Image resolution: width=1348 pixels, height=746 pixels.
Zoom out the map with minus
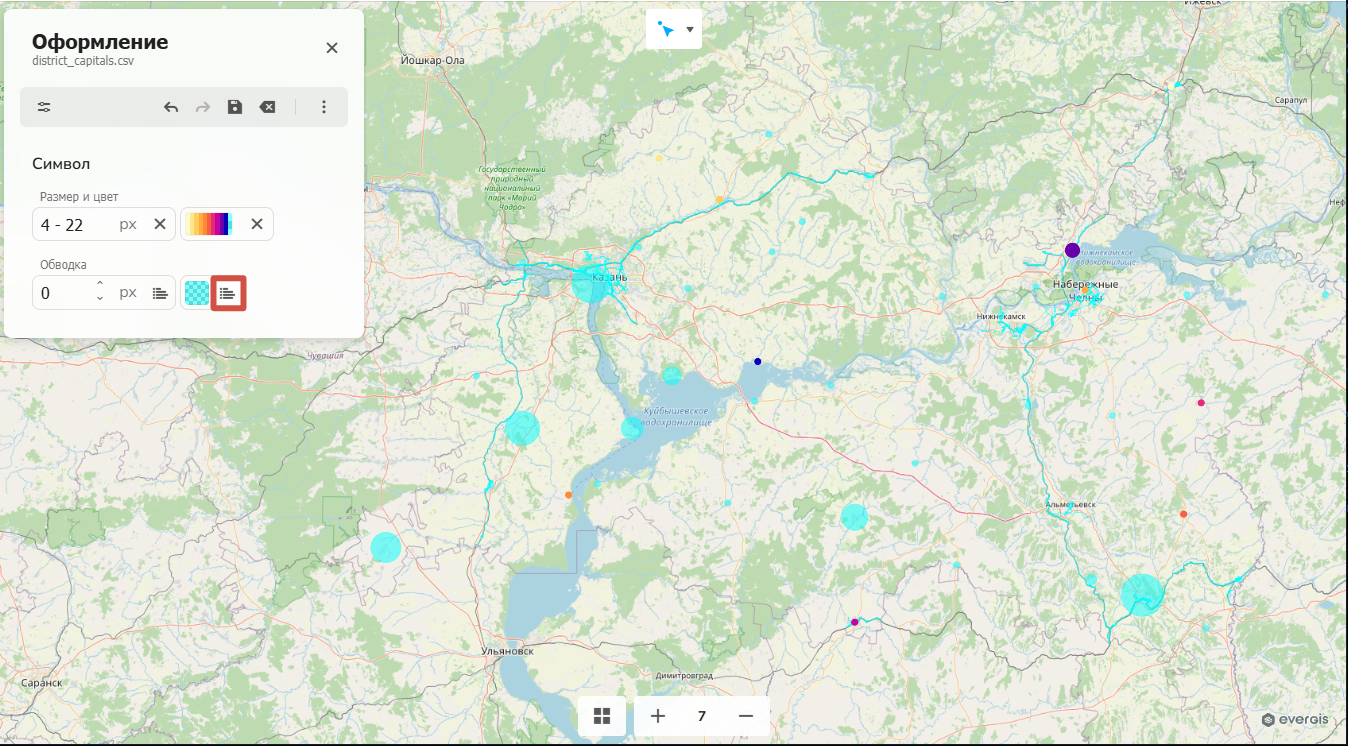click(745, 716)
